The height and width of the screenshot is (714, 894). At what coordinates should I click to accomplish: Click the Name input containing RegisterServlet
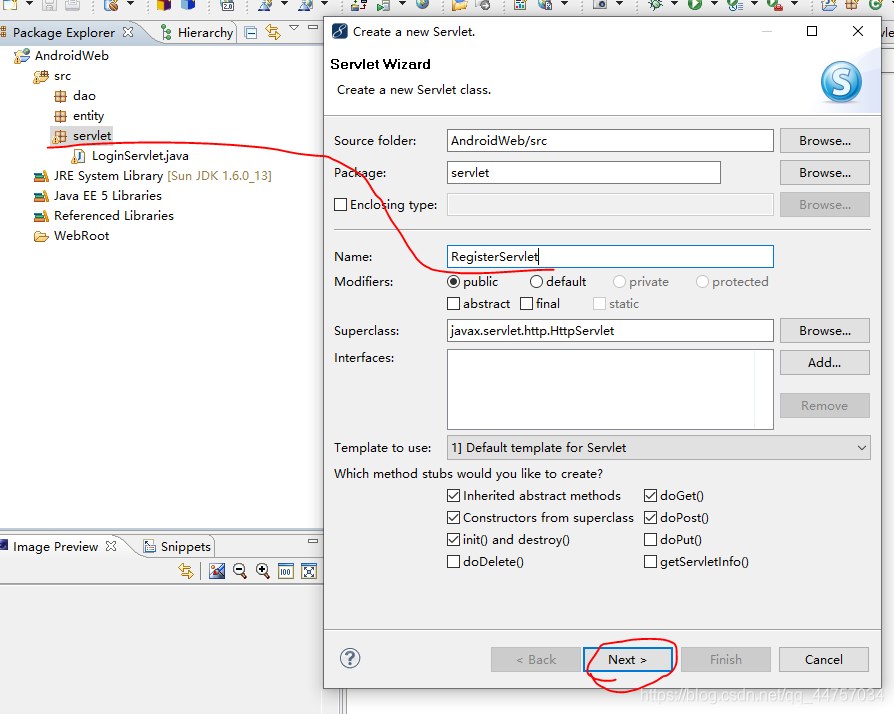(x=610, y=256)
